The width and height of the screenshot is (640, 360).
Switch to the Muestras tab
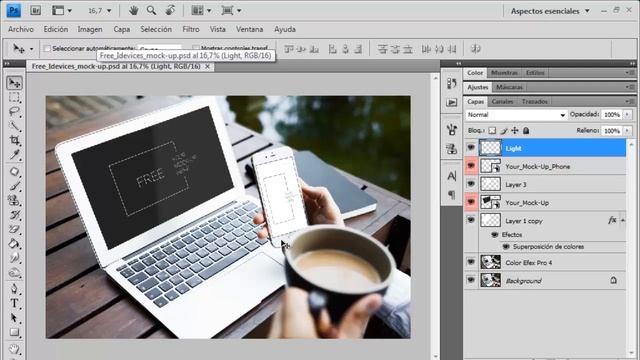pos(504,73)
